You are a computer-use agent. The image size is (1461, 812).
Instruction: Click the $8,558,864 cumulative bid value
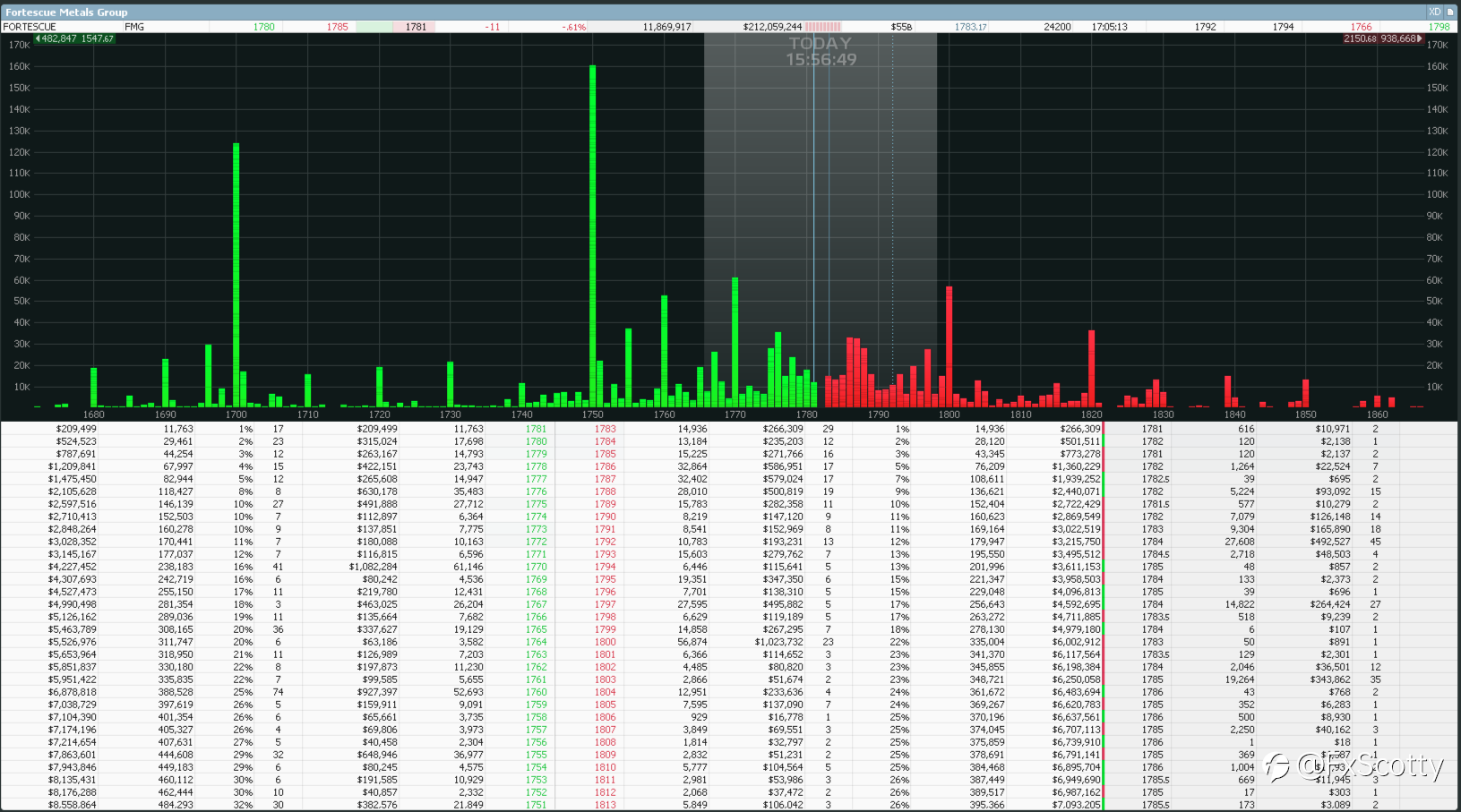pyautogui.click(x=72, y=805)
